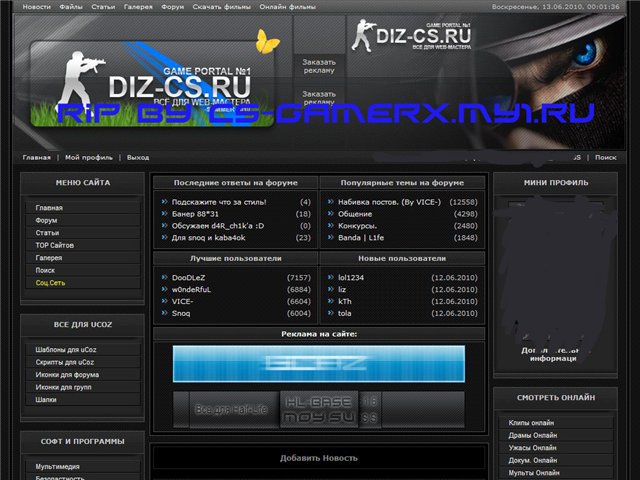
Task: Click the date and time in top bar
Action: (556, 7)
